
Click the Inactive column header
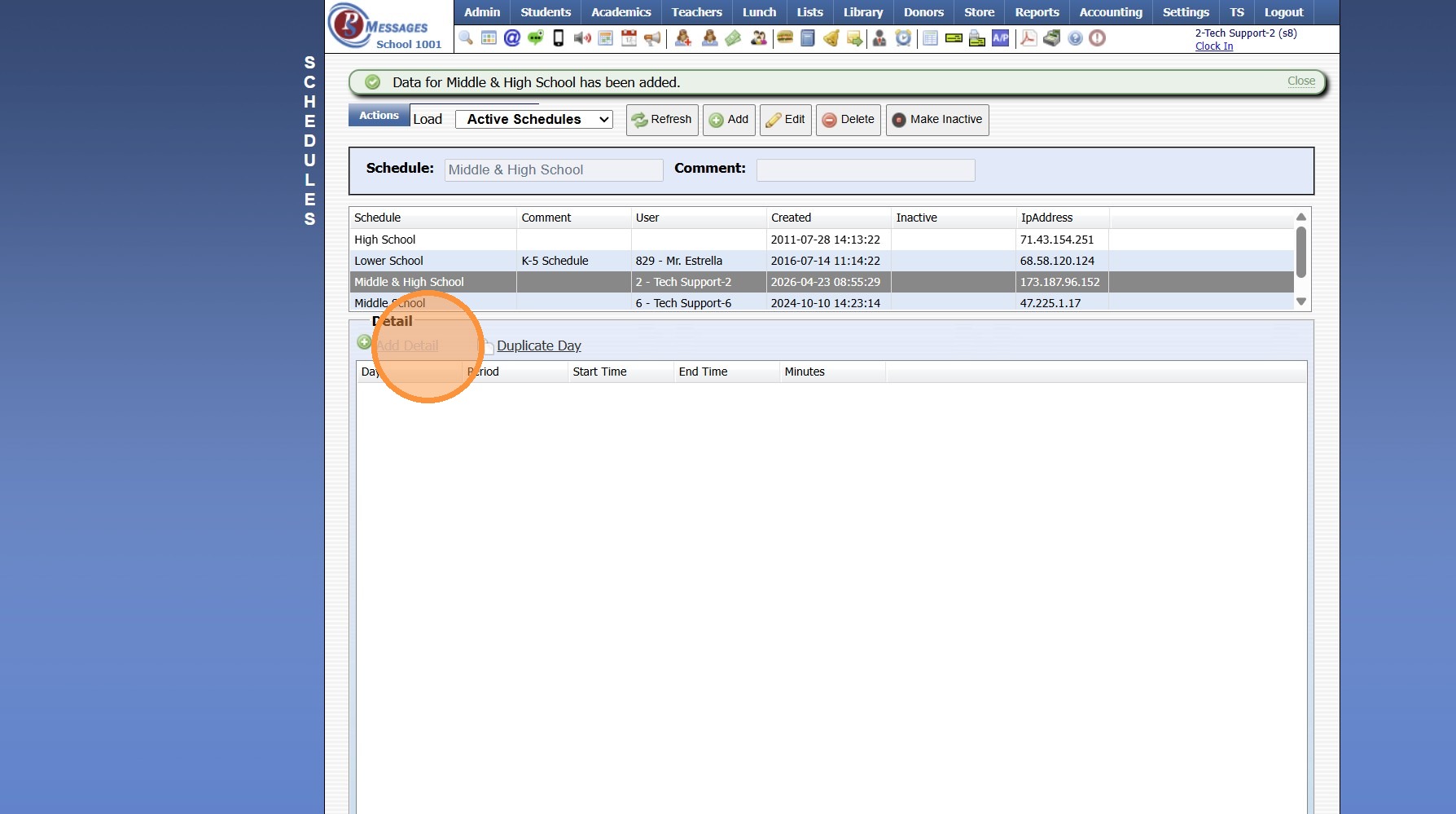953,218
